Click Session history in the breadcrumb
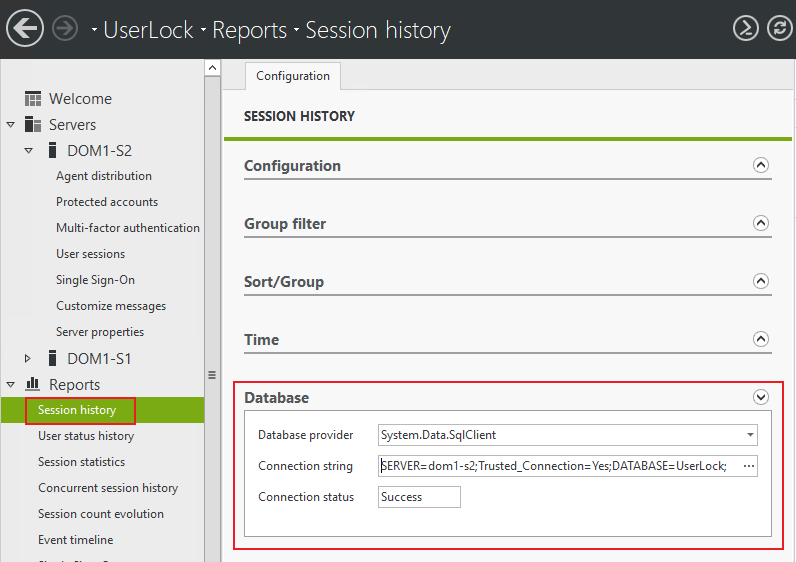Viewport: 796px width, 562px height. 378,30
